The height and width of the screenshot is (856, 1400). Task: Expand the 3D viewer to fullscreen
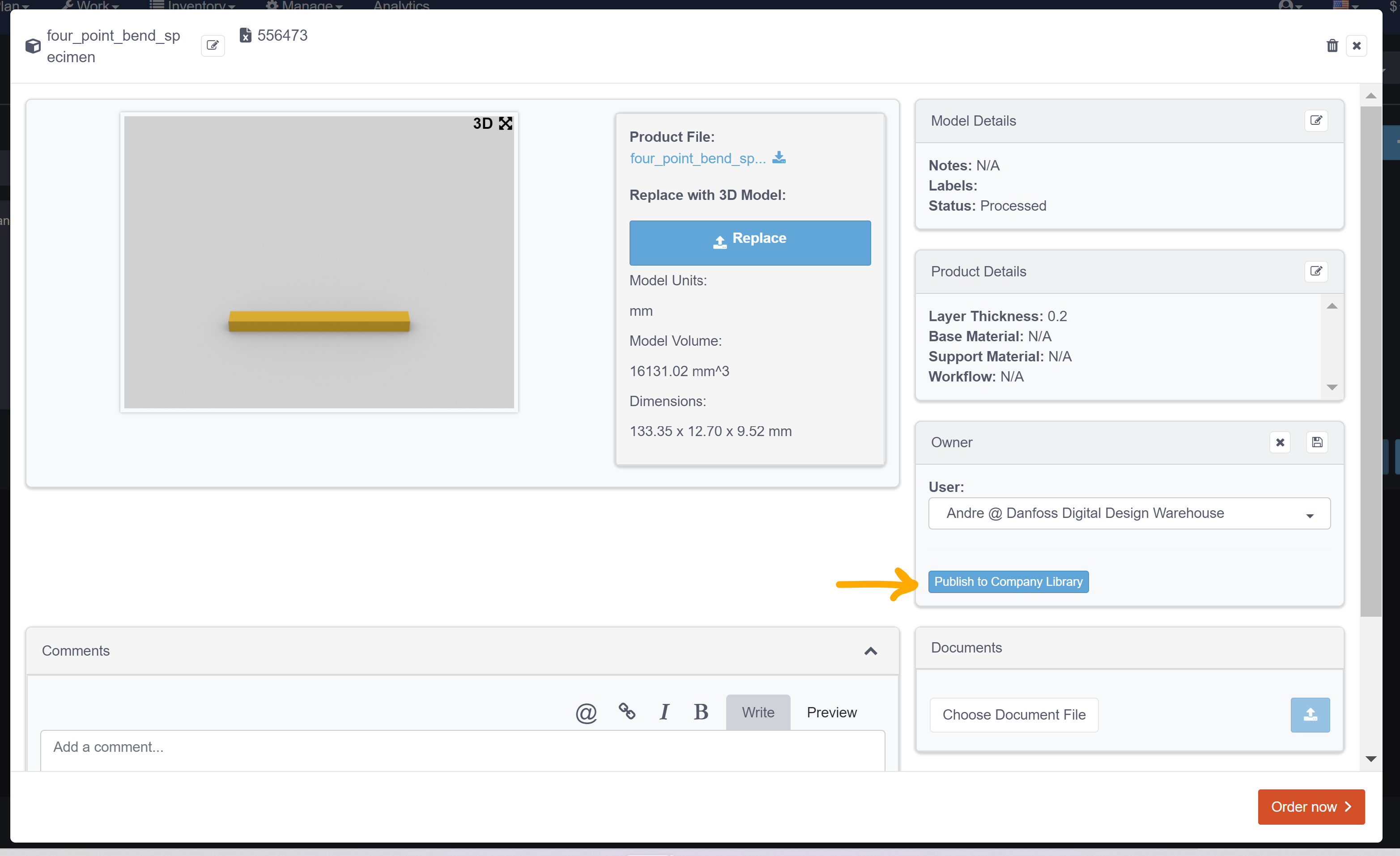tap(505, 123)
